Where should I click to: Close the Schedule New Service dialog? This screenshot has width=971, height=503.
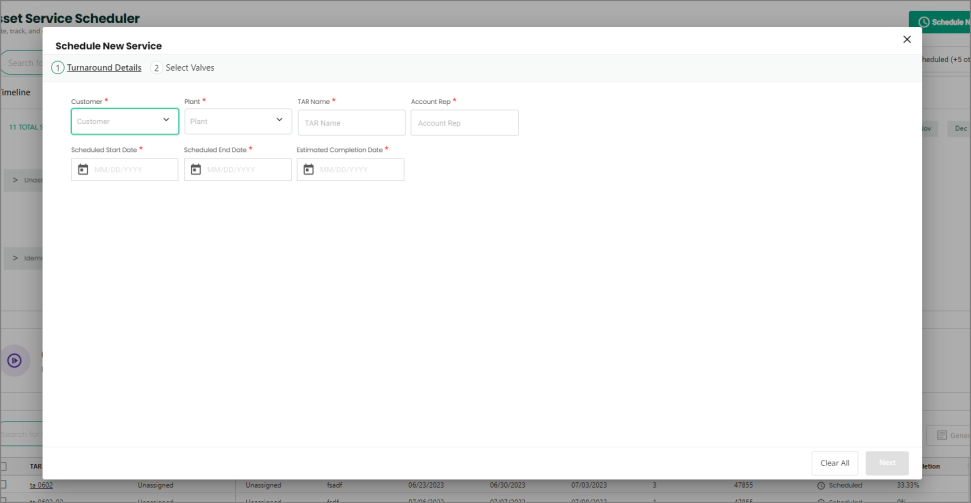click(x=907, y=40)
